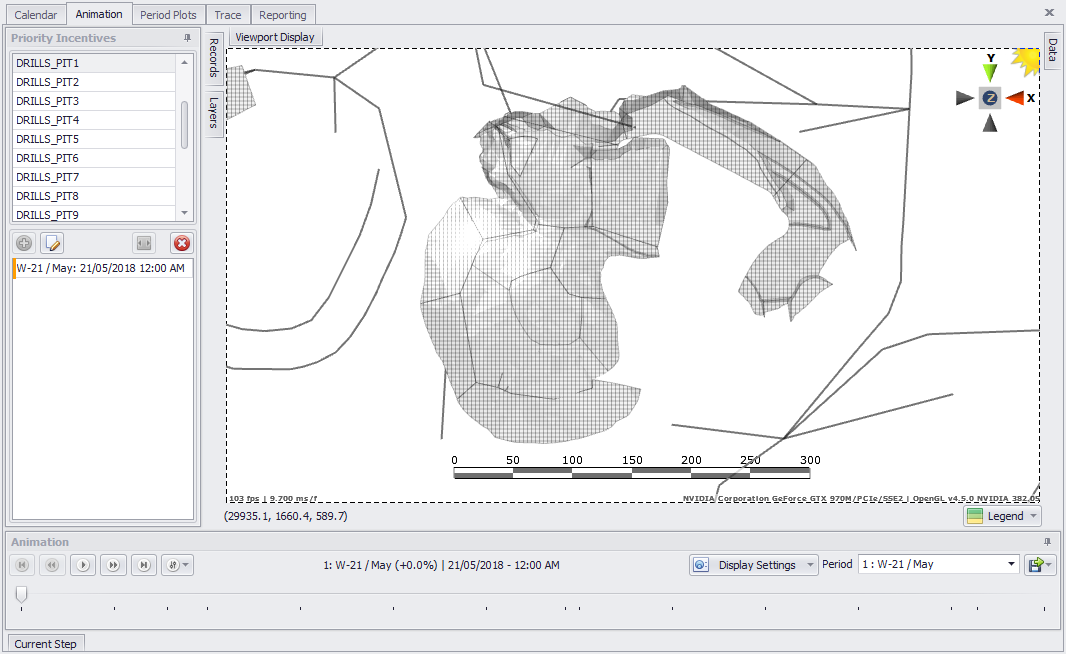
Task: Select DRILLS_PIT4 in the list
Action: 94,120
